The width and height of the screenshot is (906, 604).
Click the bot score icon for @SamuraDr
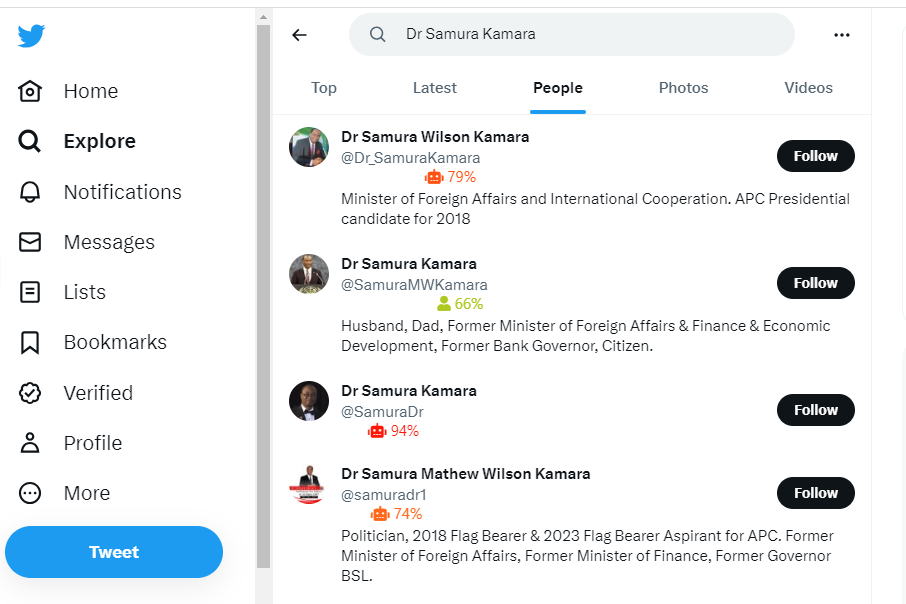pos(377,431)
